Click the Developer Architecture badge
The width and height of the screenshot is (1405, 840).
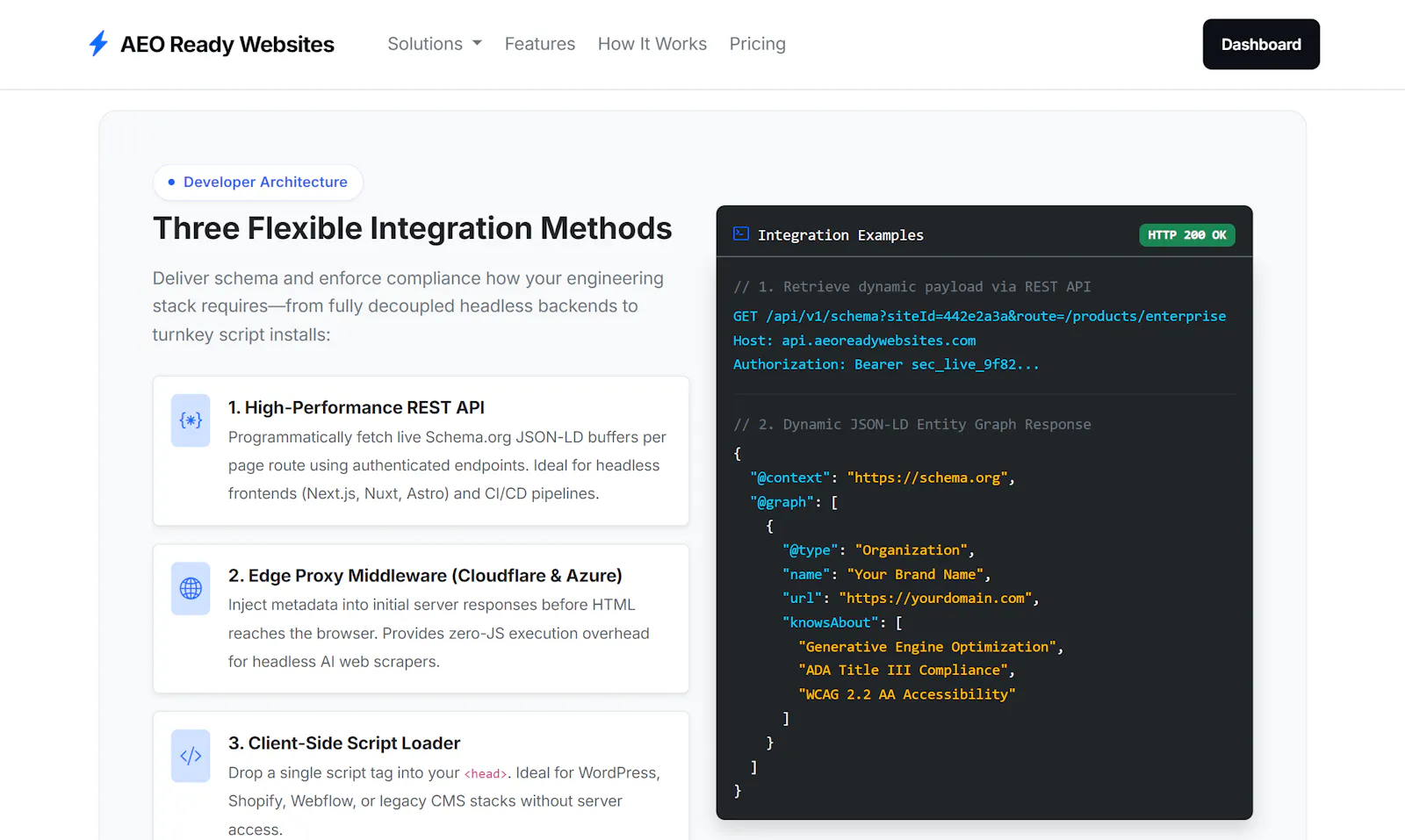point(258,182)
